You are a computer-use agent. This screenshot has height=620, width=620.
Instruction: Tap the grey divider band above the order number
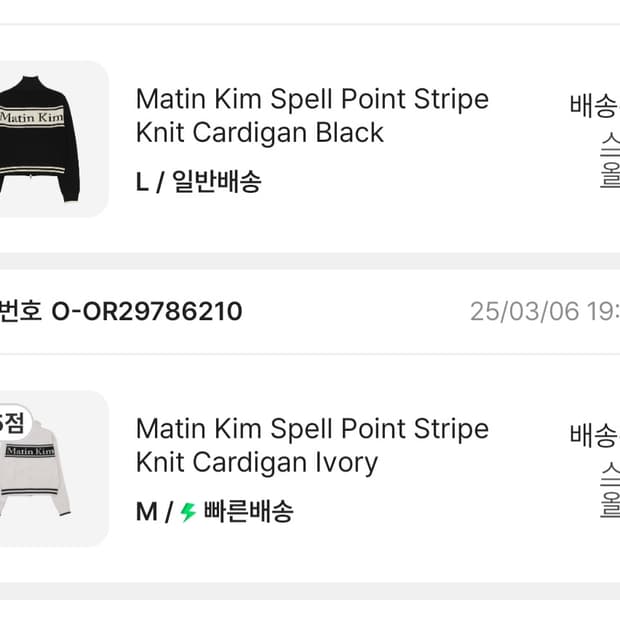310,261
